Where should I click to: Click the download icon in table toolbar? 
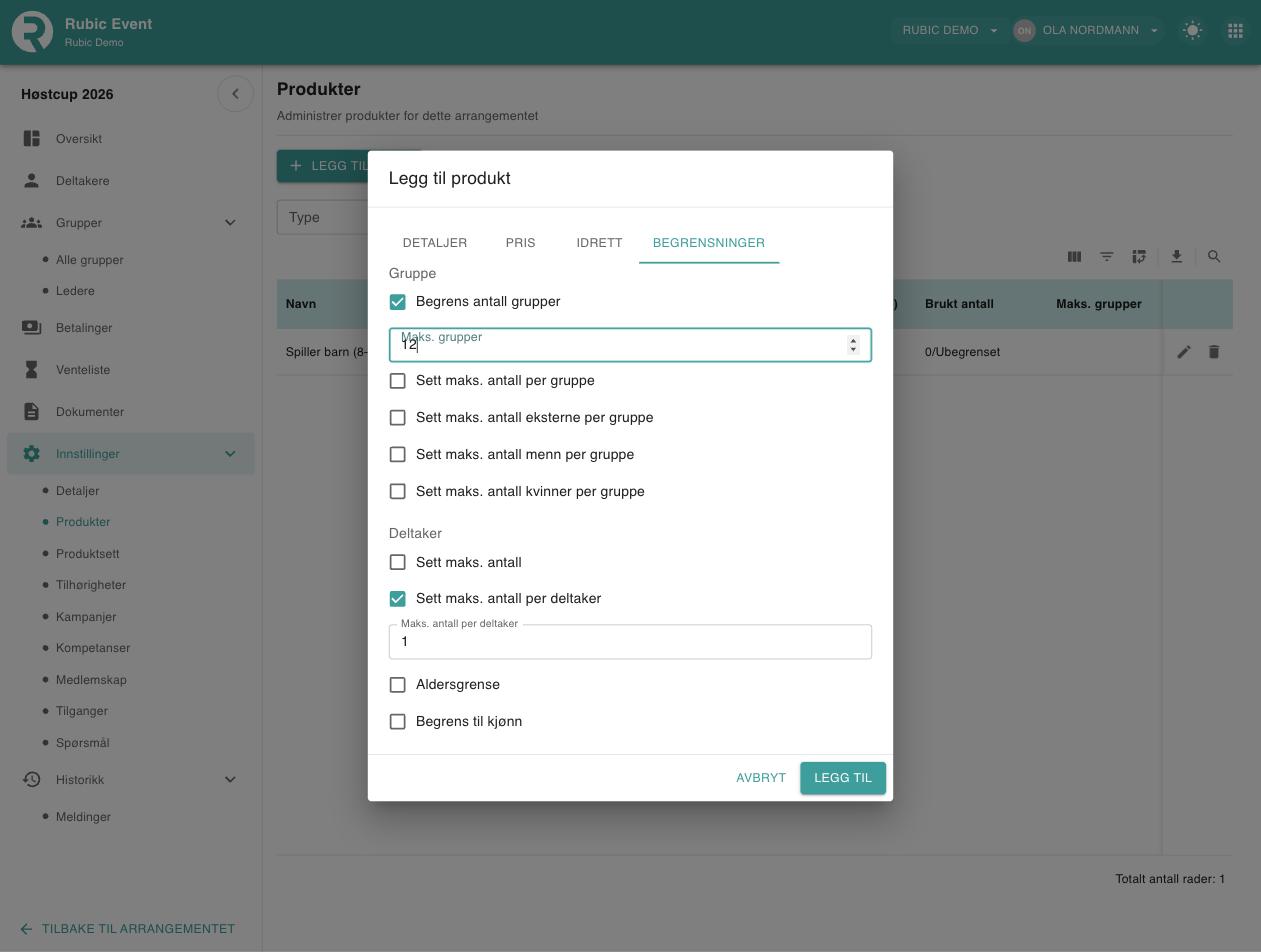tap(1177, 257)
